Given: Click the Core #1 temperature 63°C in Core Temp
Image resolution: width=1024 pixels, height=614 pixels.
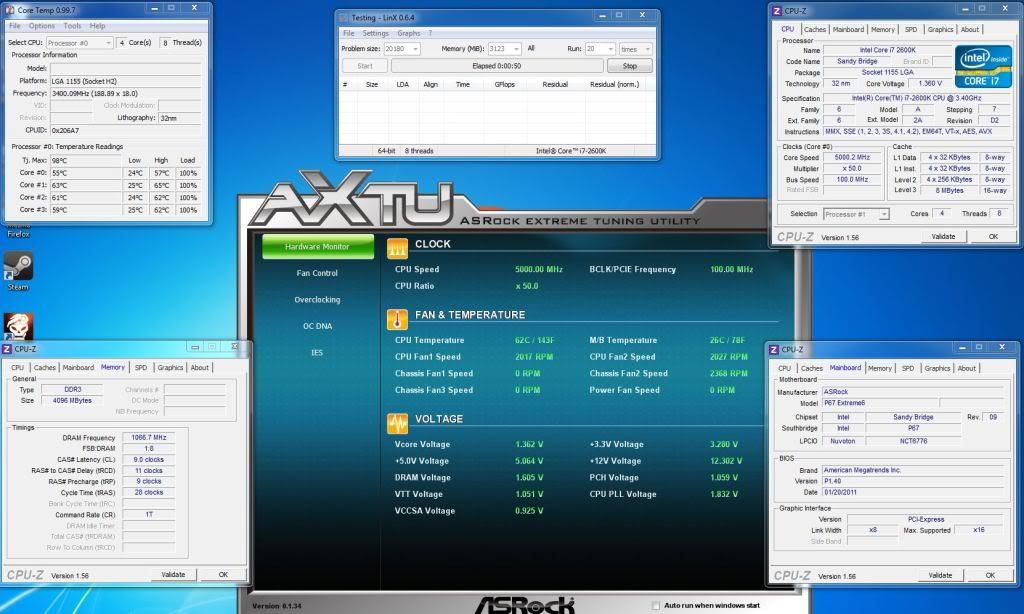Looking at the screenshot, I should click(x=86, y=186).
